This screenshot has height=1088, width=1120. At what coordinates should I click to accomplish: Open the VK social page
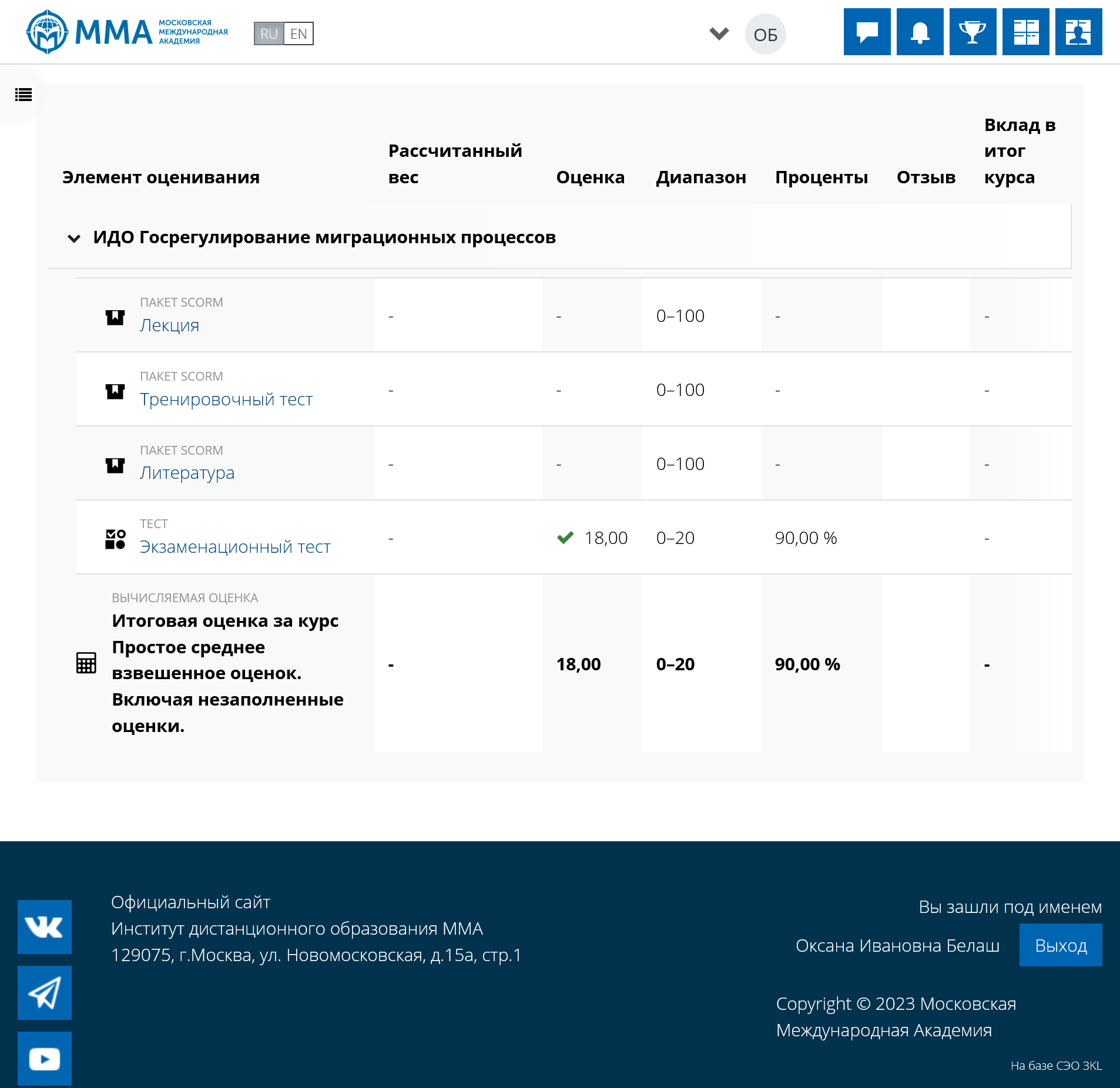point(45,926)
